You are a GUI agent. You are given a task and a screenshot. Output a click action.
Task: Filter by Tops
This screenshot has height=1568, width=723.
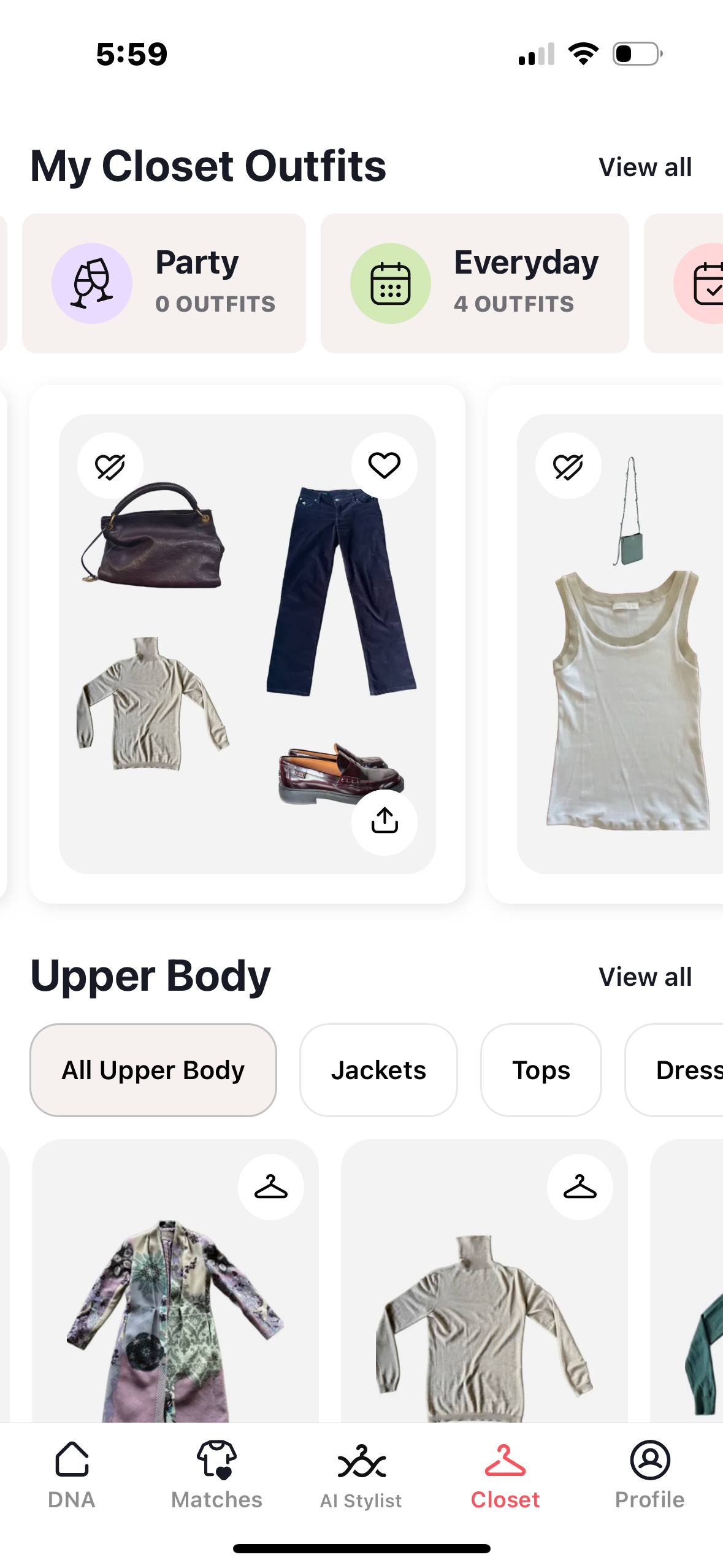pos(541,1070)
